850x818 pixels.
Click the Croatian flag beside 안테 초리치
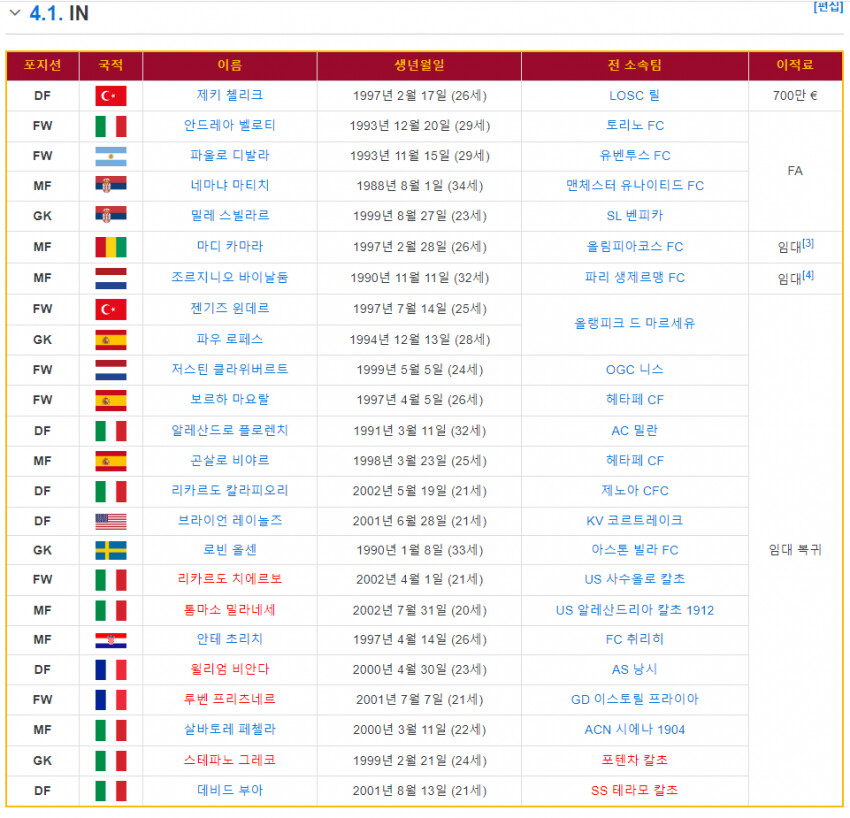pos(111,640)
